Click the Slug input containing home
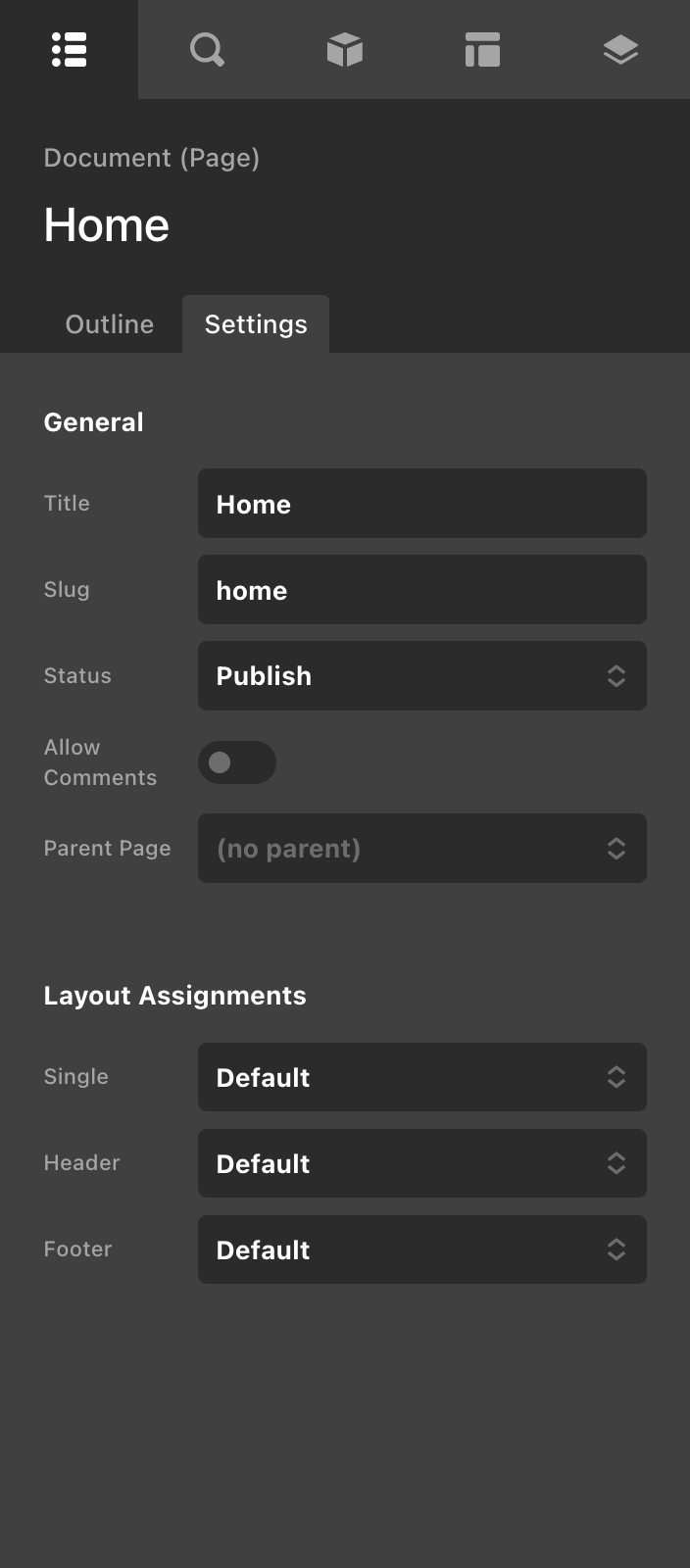The height and width of the screenshot is (1568, 690). tap(421, 589)
